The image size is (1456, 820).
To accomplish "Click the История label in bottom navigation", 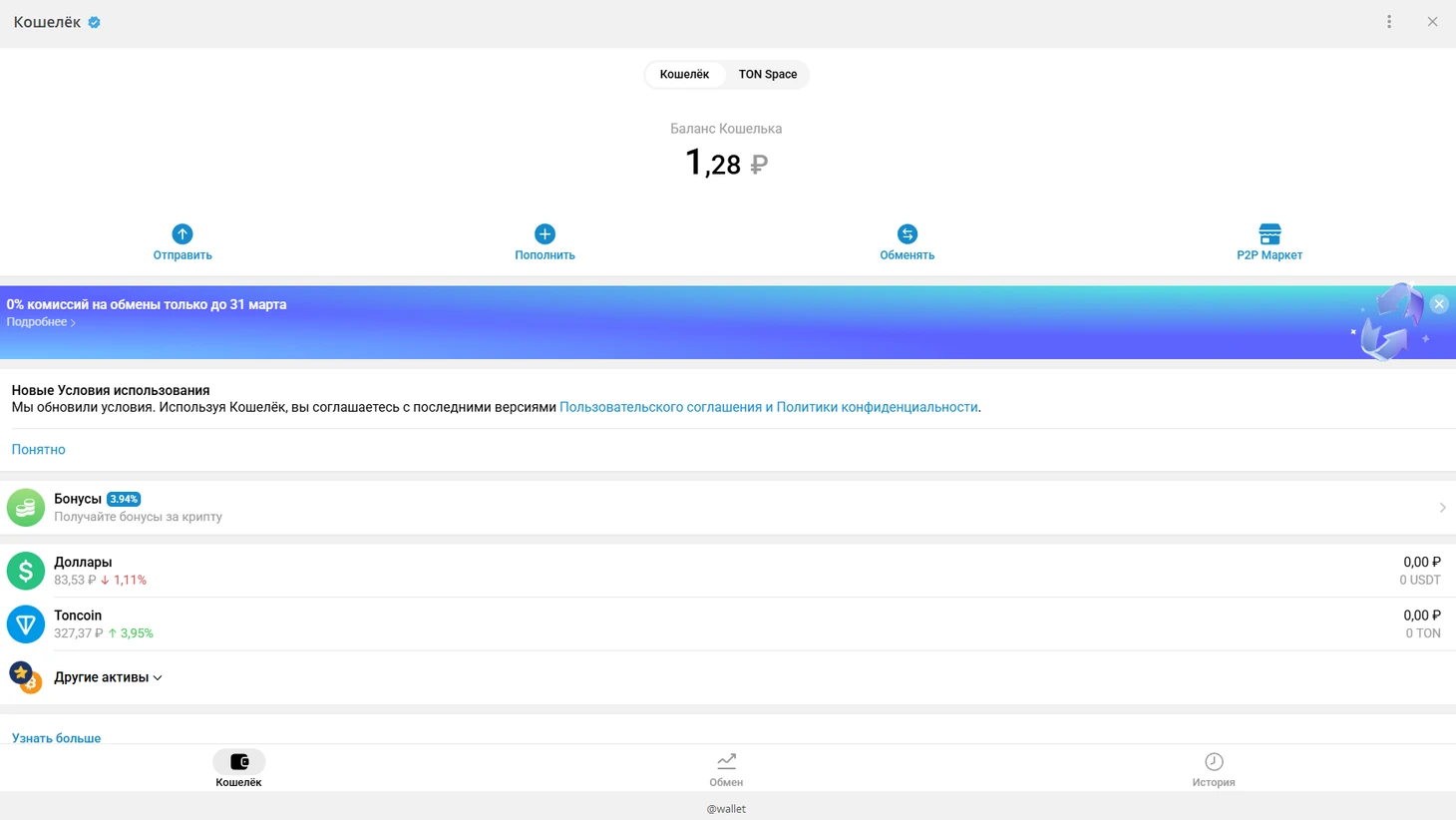I will click(x=1214, y=783).
